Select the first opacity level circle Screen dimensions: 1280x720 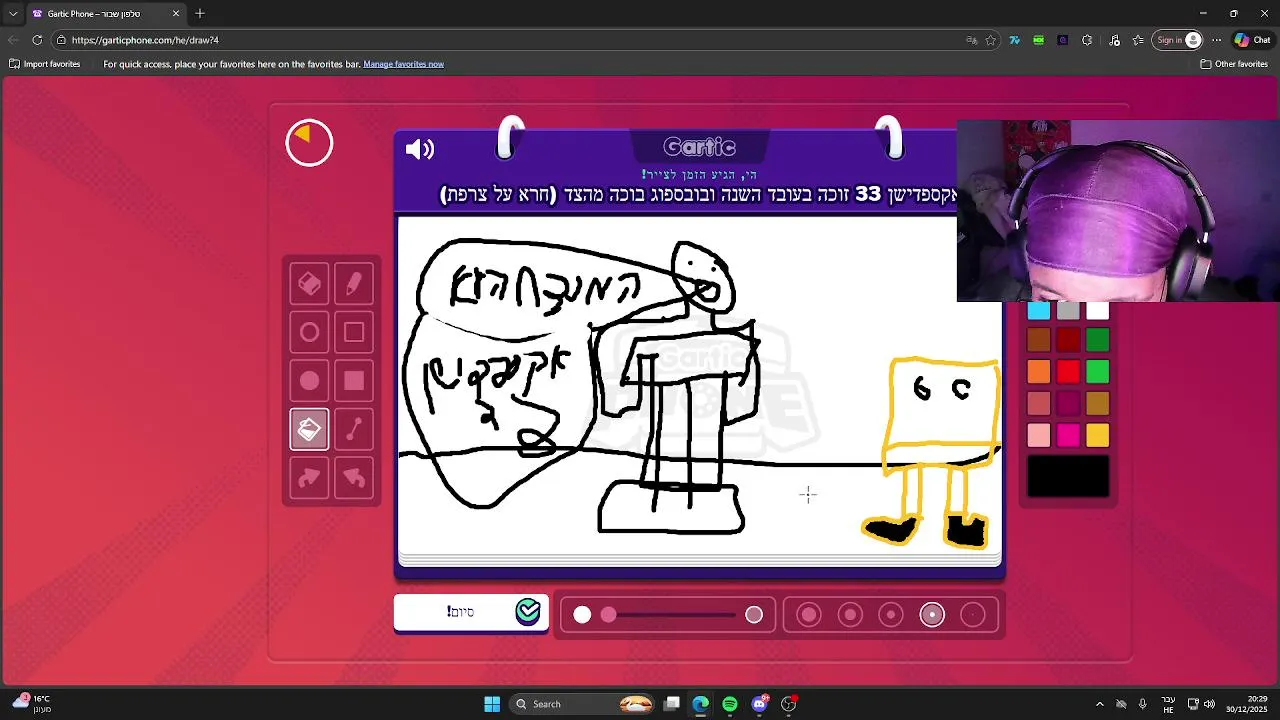point(809,615)
